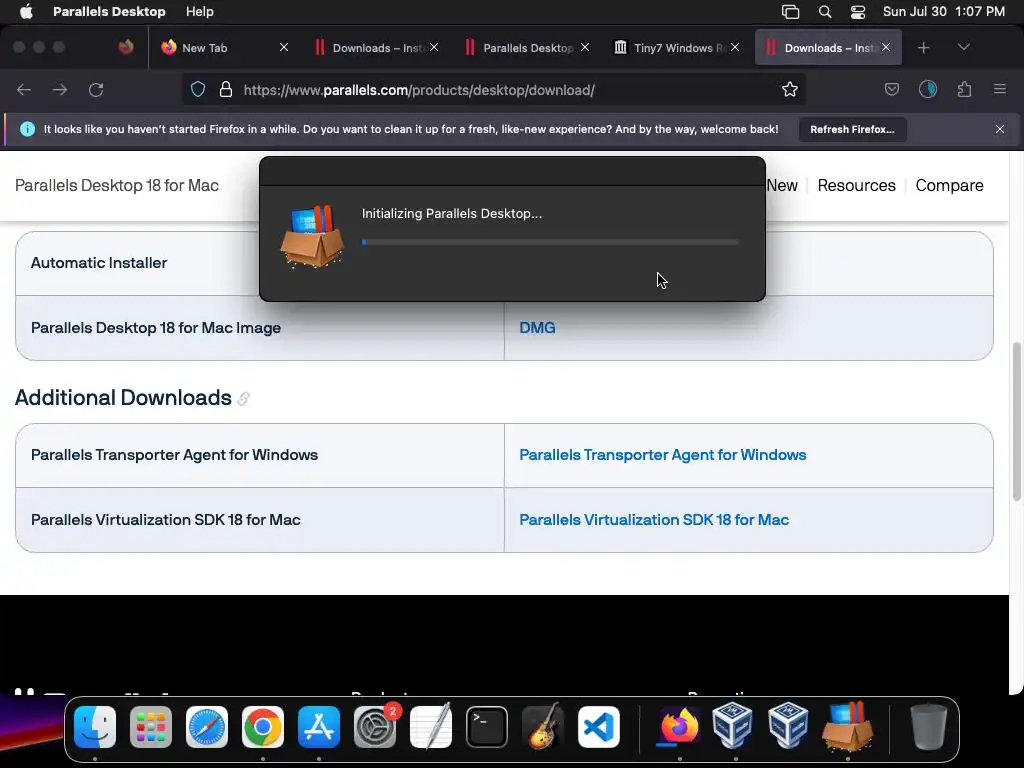Open the Save to Pocket icon
The image size is (1024, 768).
pos(891,90)
